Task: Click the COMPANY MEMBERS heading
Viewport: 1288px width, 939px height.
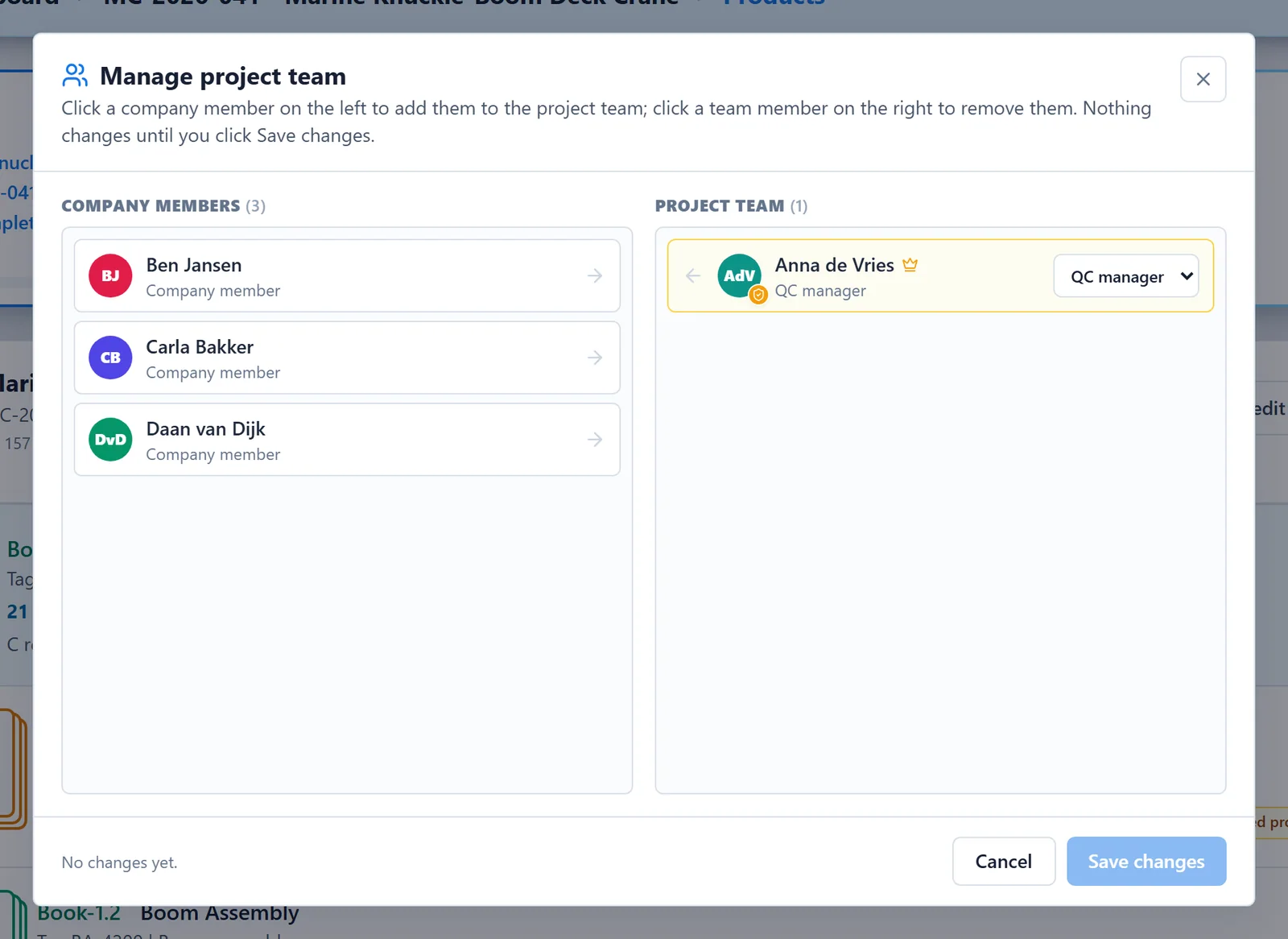Action: pyautogui.click(x=151, y=206)
